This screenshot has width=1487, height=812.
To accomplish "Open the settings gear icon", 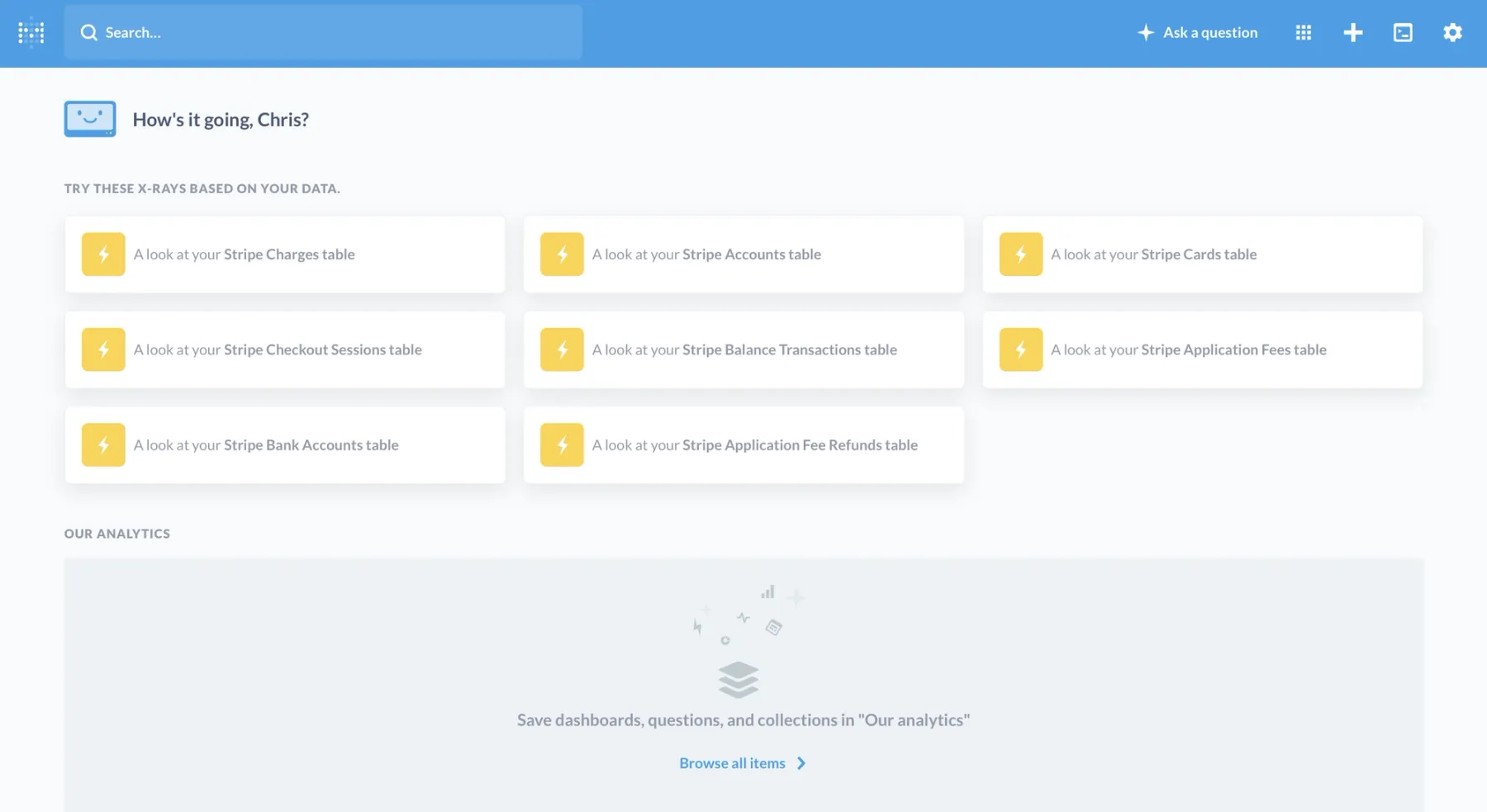I will click(x=1452, y=32).
